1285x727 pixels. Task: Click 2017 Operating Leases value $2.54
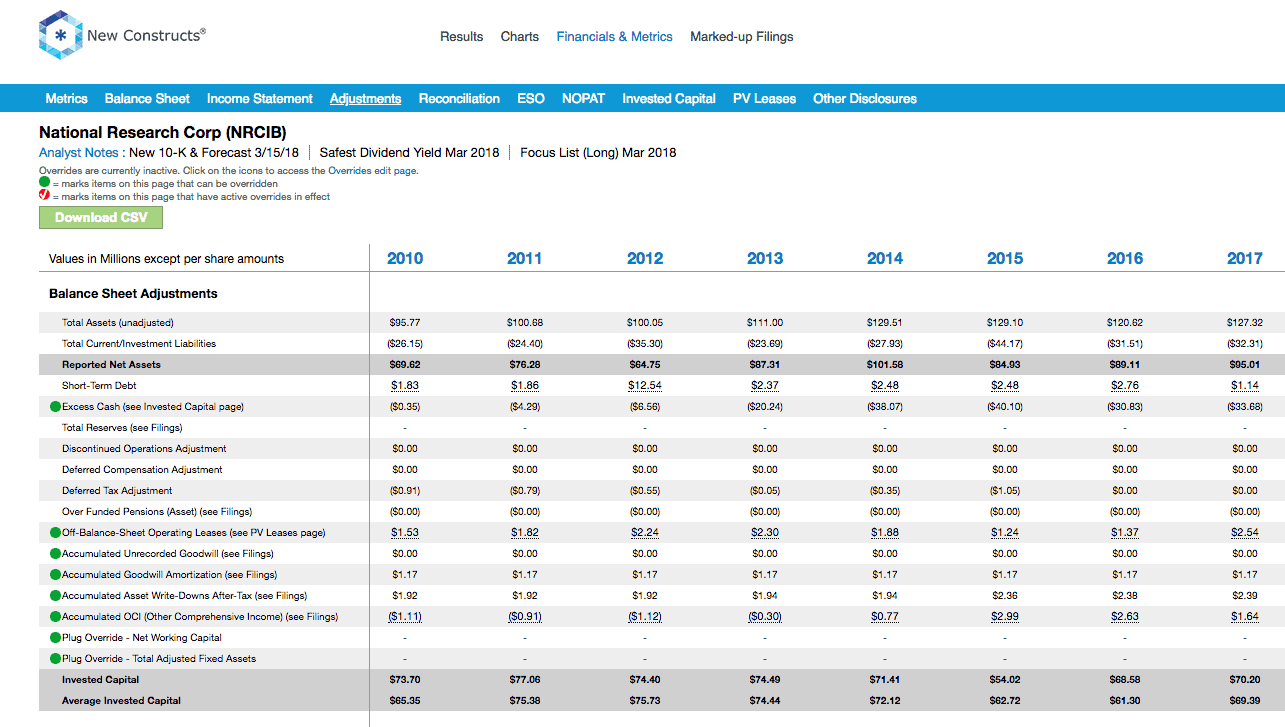point(1245,533)
